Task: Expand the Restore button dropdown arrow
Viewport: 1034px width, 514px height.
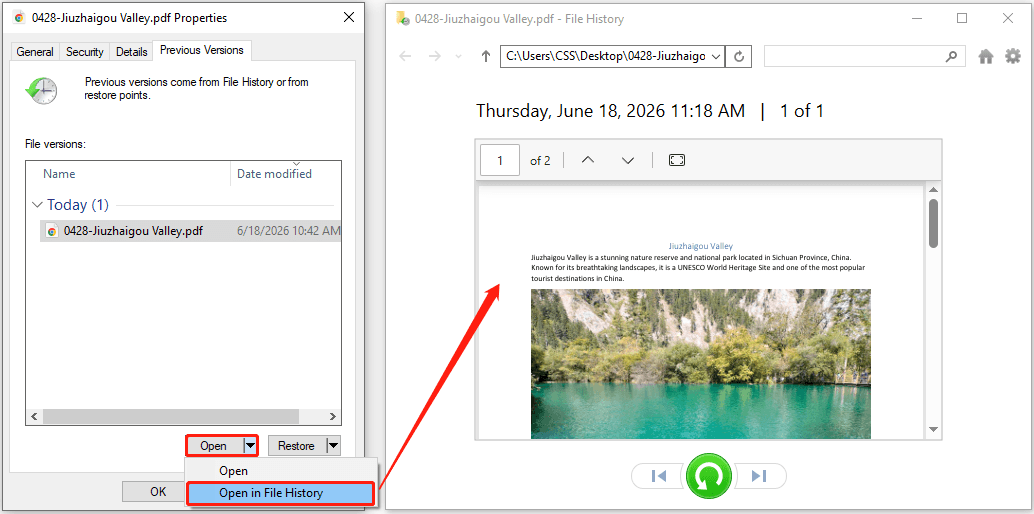Action: coord(334,446)
